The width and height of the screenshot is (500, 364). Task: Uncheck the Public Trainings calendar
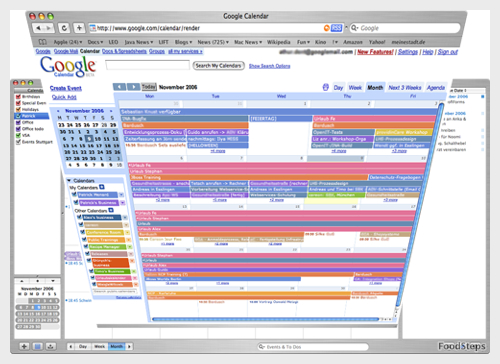click(x=84, y=239)
